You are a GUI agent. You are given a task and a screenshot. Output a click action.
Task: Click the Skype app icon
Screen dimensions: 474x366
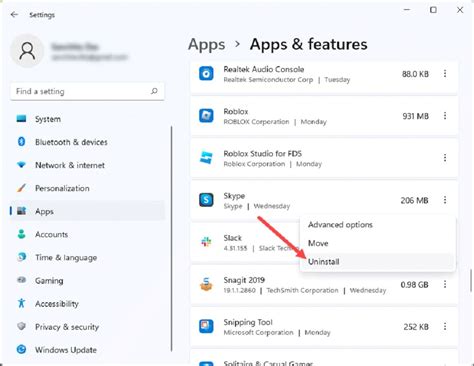click(206, 200)
